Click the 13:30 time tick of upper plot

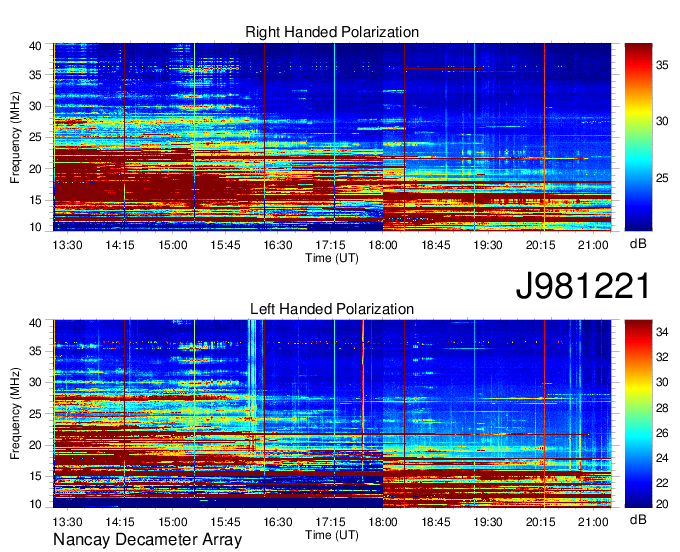pos(67,245)
